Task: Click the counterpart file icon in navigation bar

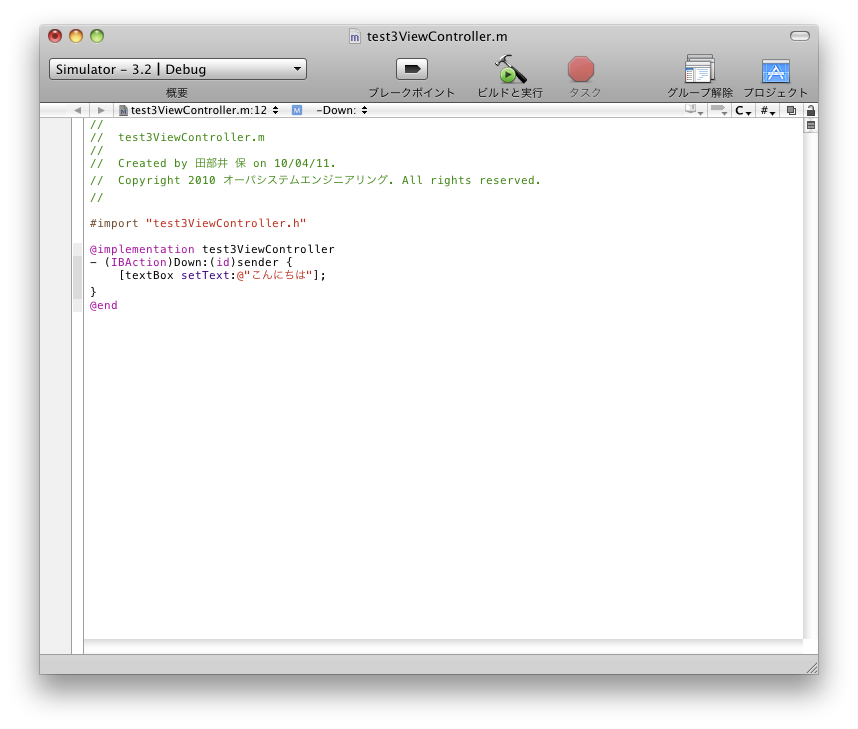Action: pos(791,110)
